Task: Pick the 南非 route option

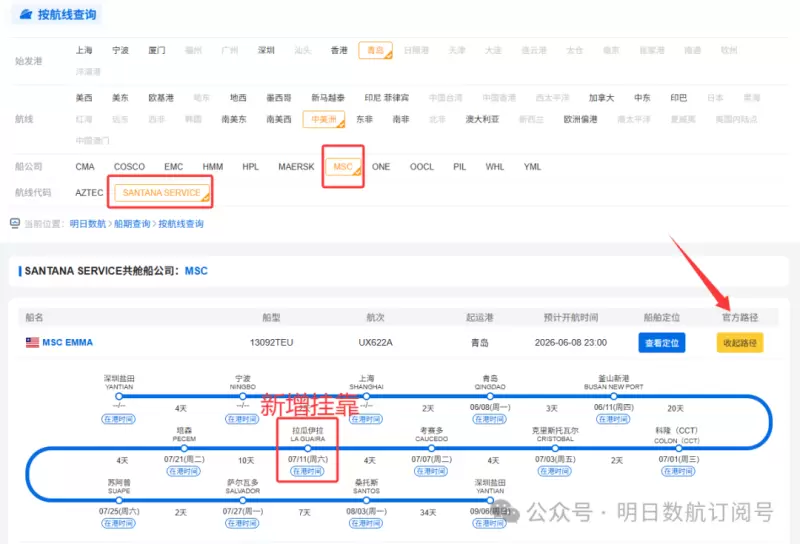Action: tap(401, 119)
